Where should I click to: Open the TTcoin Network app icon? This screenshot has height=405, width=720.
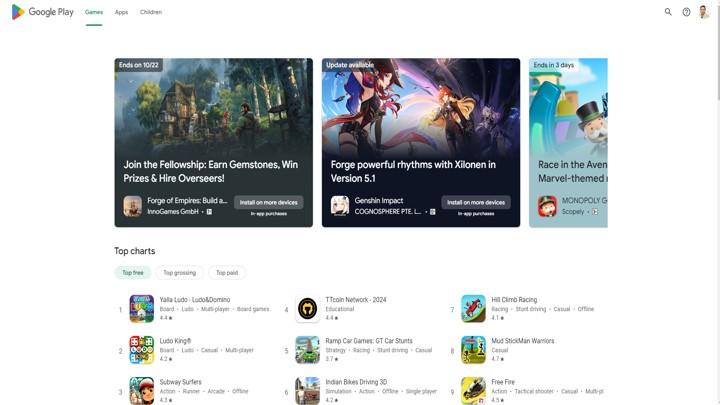307,309
